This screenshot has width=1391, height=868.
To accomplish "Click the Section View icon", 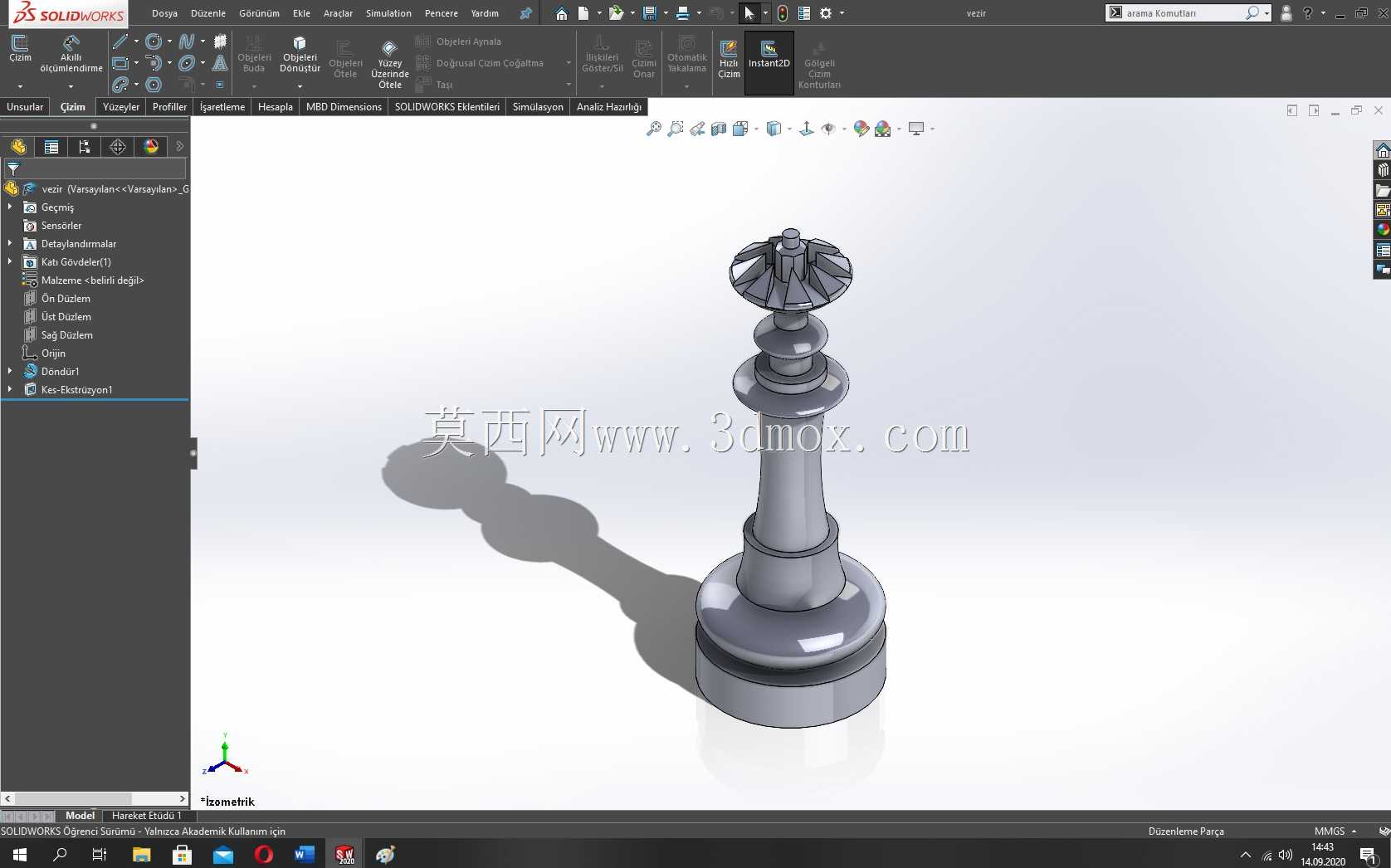I will click(719, 129).
